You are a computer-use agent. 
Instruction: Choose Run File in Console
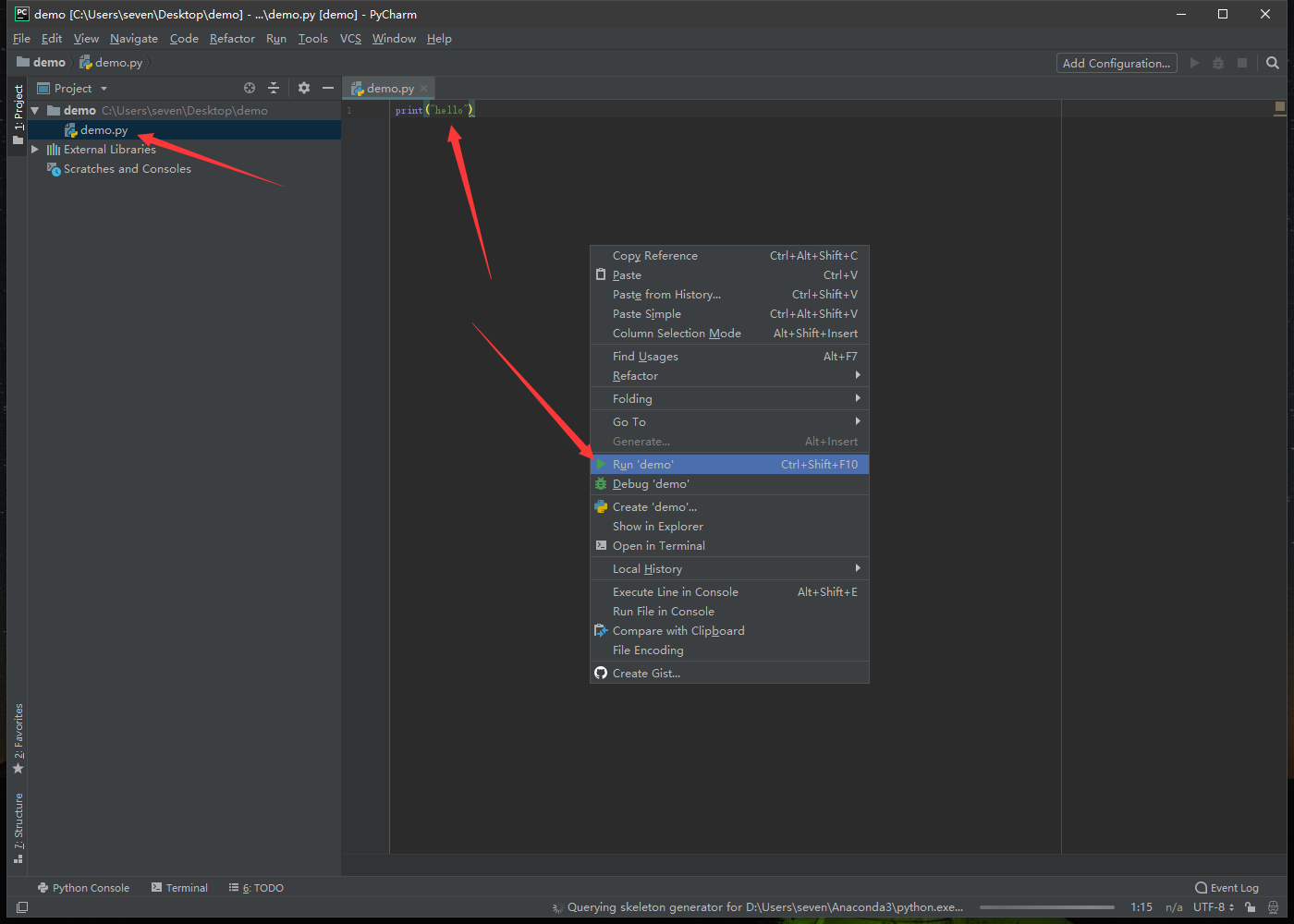pyautogui.click(x=729, y=612)
